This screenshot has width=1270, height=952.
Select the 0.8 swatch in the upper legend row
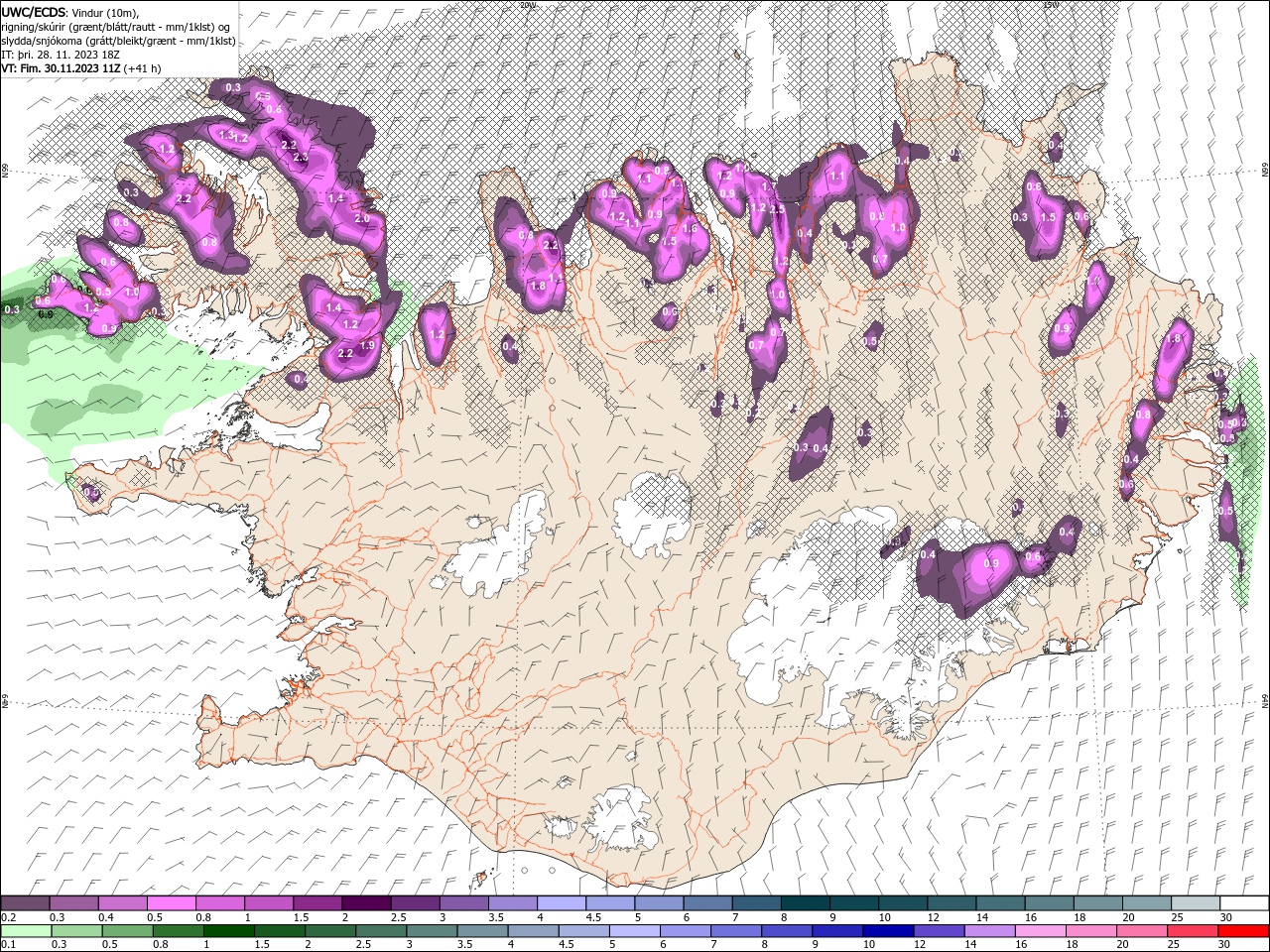pos(219,903)
